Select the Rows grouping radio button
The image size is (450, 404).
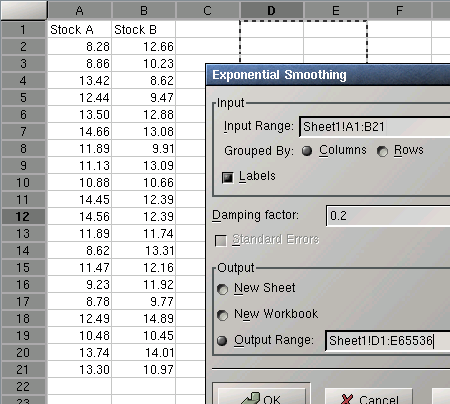click(382, 151)
